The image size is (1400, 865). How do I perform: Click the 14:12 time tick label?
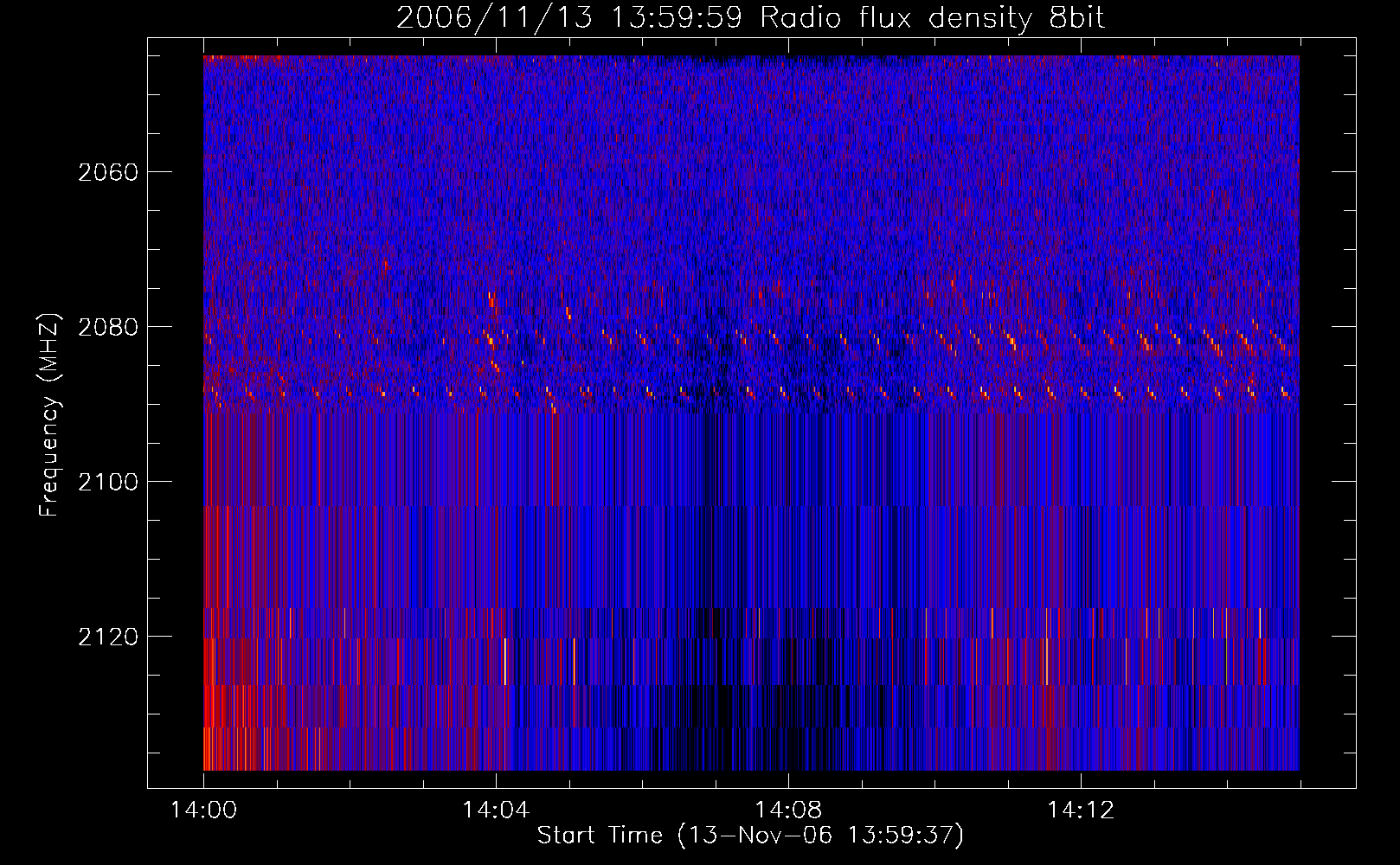coord(1081,811)
